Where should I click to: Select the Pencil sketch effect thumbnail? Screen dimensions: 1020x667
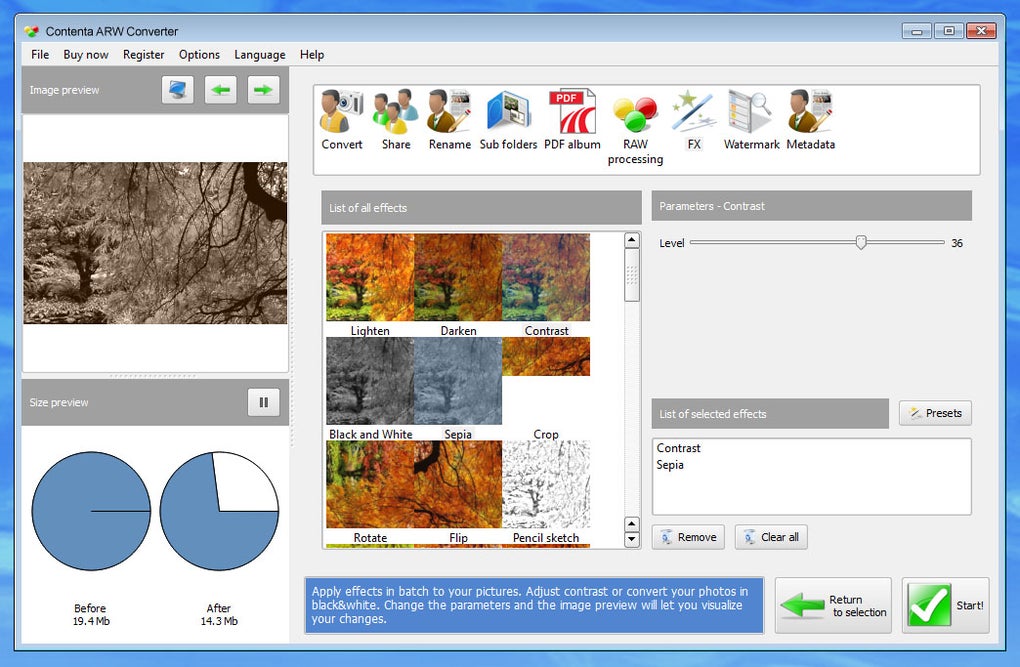tap(546, 492)
